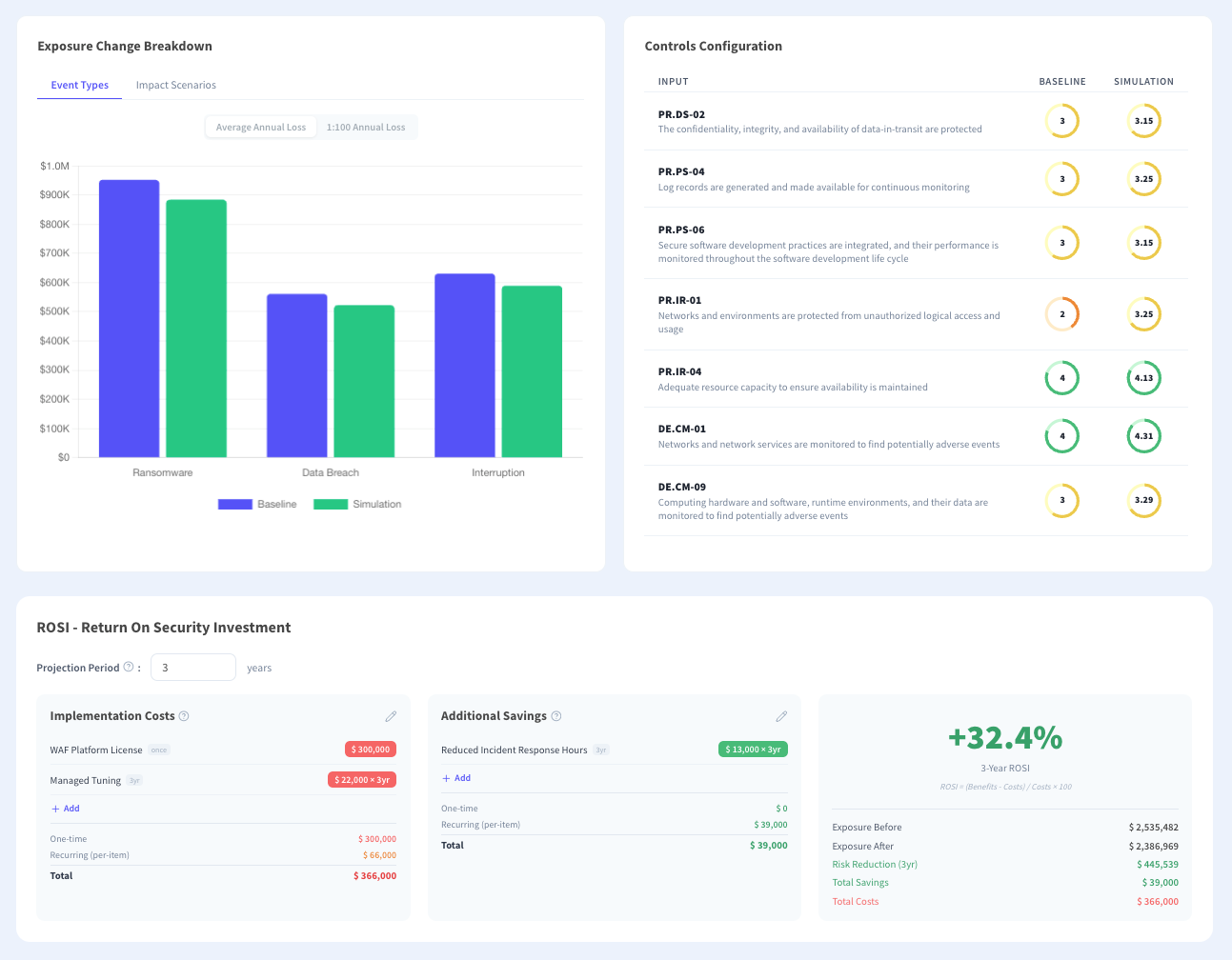Click Total Costs label in ROSI summary
Screen dimensions: 1232x960
[x=856, y=902]
